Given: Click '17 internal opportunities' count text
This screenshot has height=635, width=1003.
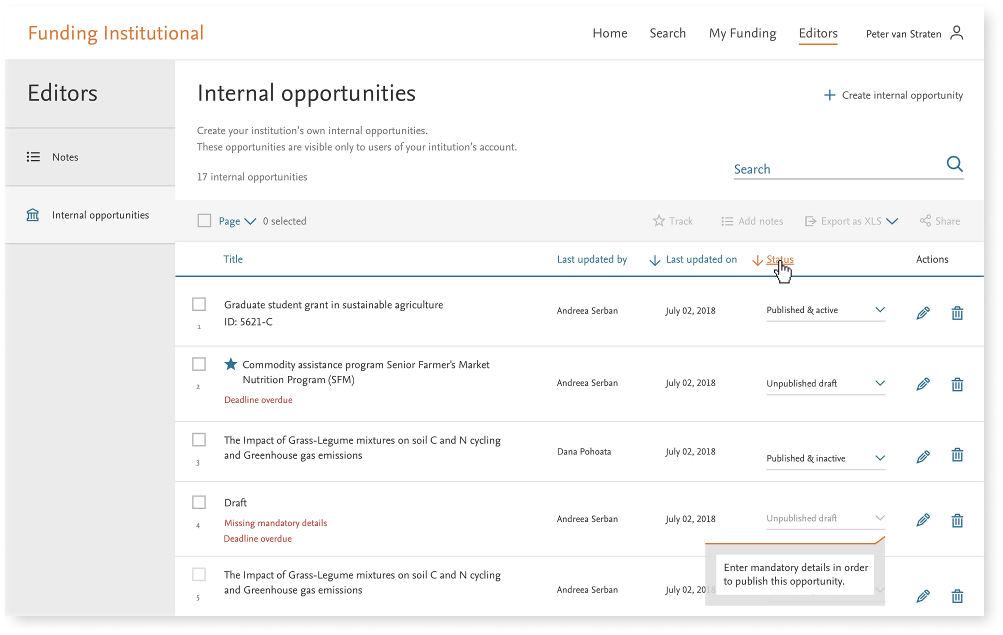Looking at the screenshot, I should click(x=252, y=176).
